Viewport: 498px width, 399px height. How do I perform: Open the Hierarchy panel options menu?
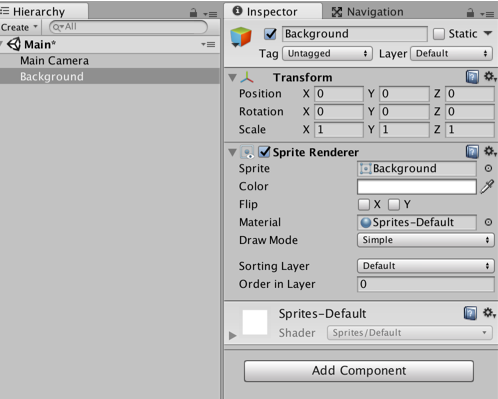coord(210,14)
